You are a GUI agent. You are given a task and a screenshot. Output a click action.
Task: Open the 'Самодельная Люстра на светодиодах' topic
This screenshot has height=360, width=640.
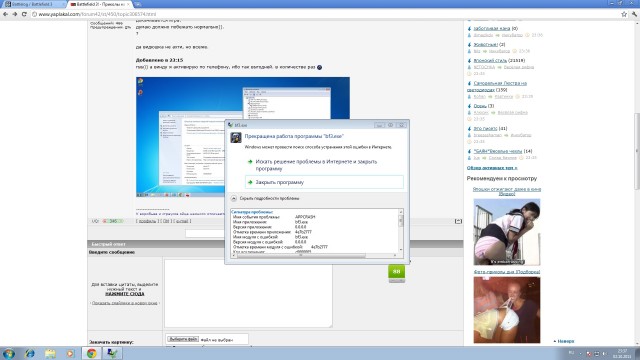click(497, 86)
